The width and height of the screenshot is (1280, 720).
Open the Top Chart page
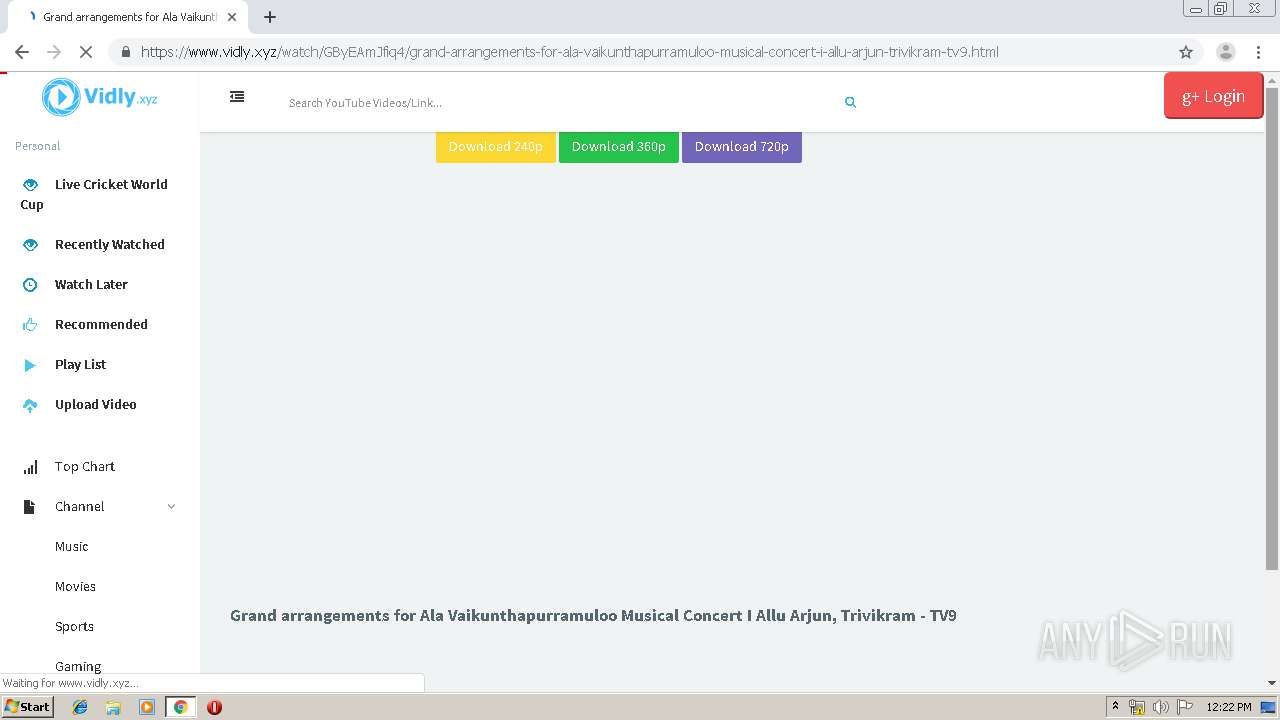click(x=85, y=466)
